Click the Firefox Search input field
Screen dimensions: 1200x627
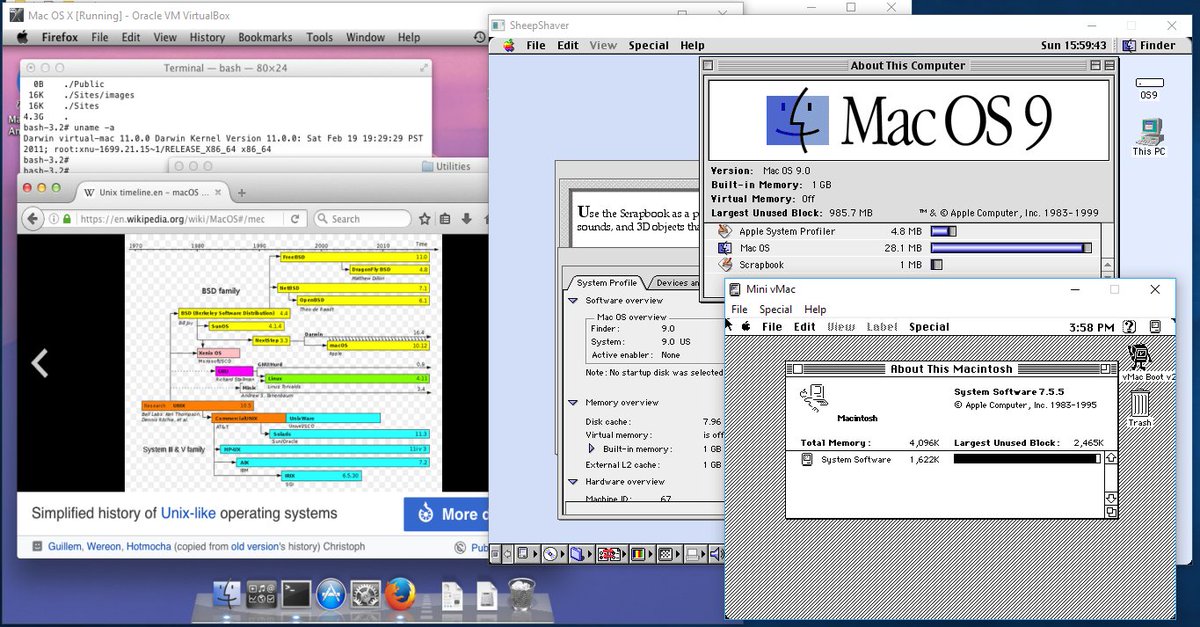(x=362, y=218)
